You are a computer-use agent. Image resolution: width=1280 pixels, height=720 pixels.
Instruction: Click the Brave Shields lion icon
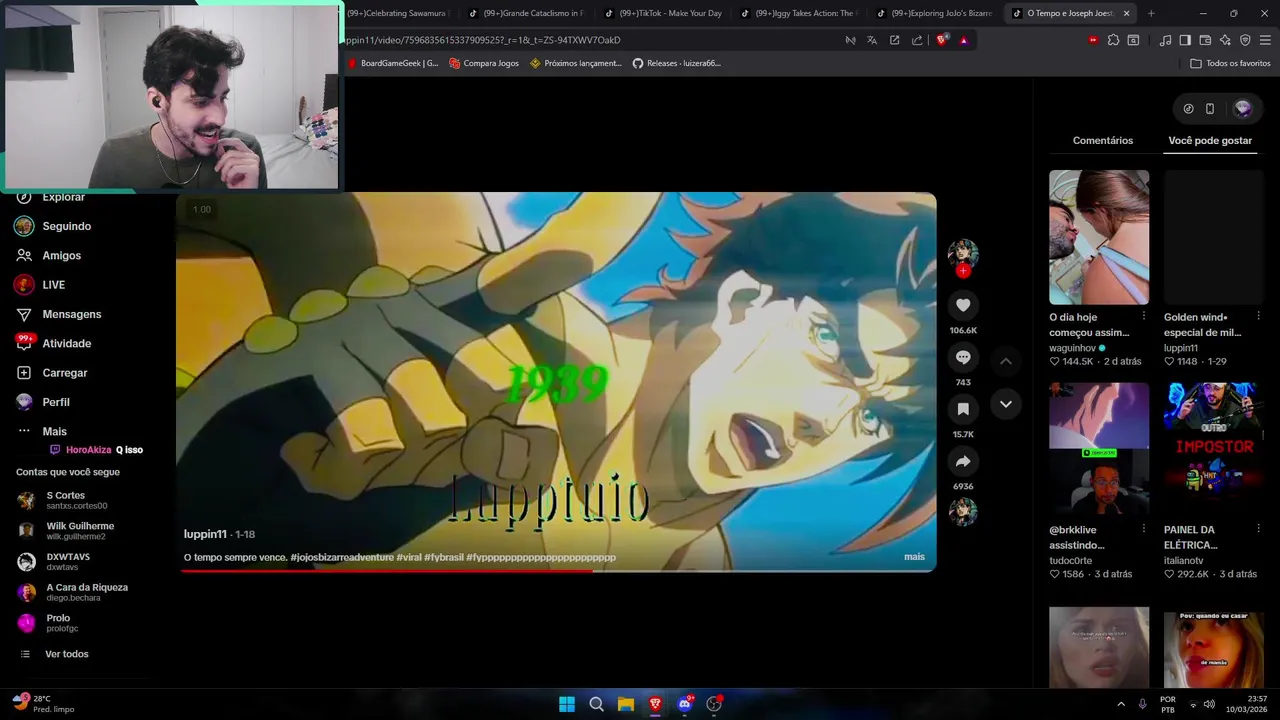941,40
